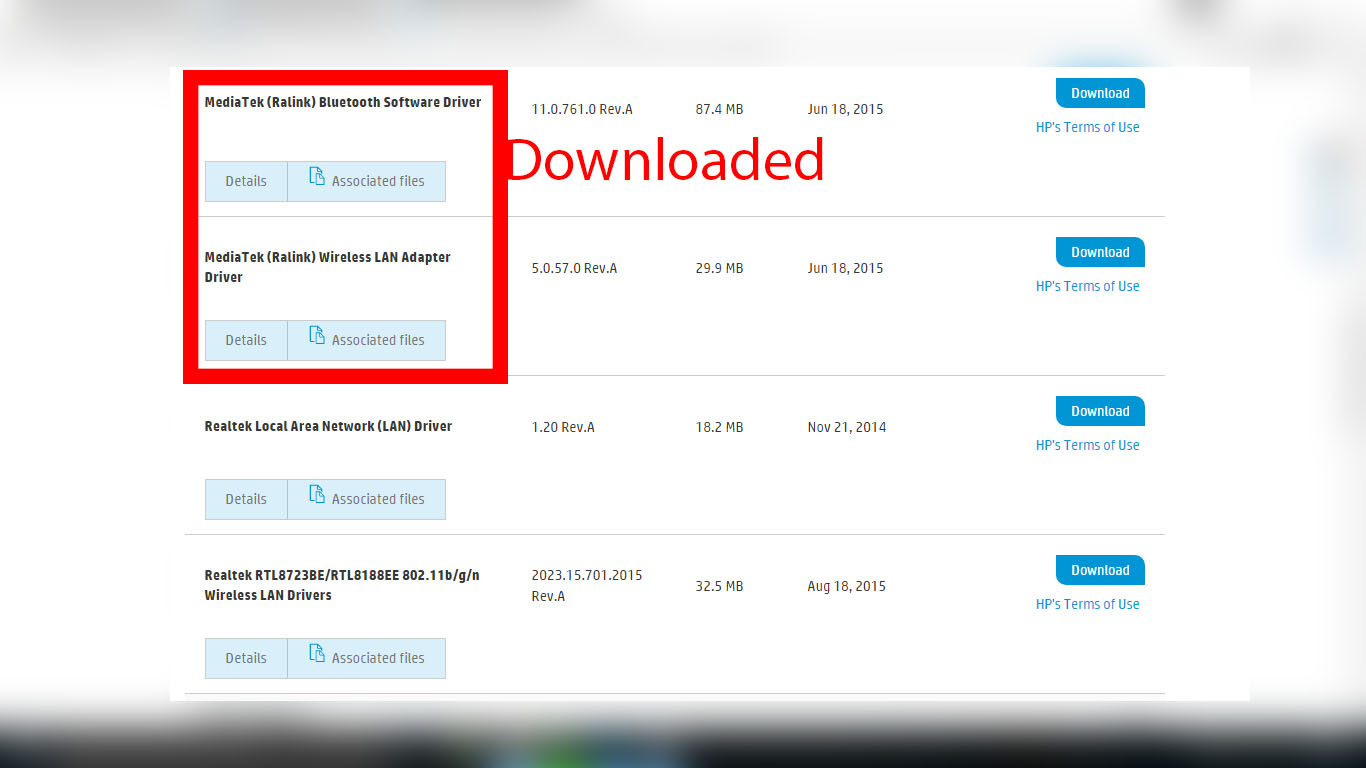The height and width of the screenshot is (768, 1366).
Task: Download Realtek RTL8723BE Wireless LAN Drivers
Action: point(1100,570)
